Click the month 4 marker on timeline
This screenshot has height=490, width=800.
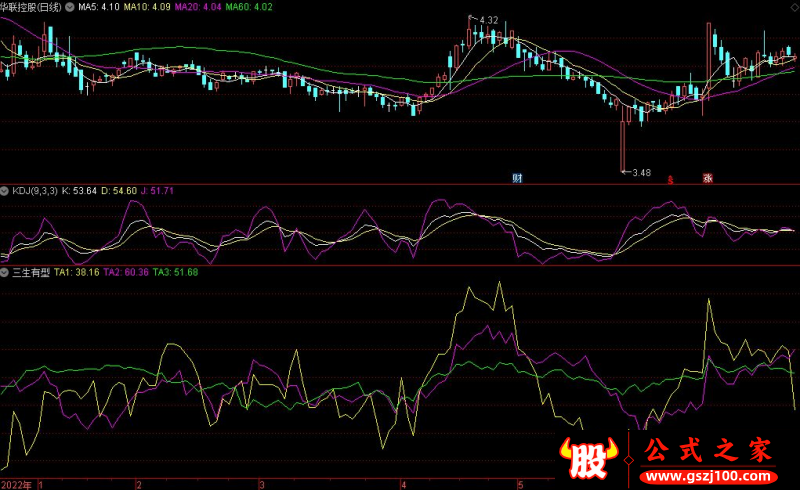click(398, 483)
